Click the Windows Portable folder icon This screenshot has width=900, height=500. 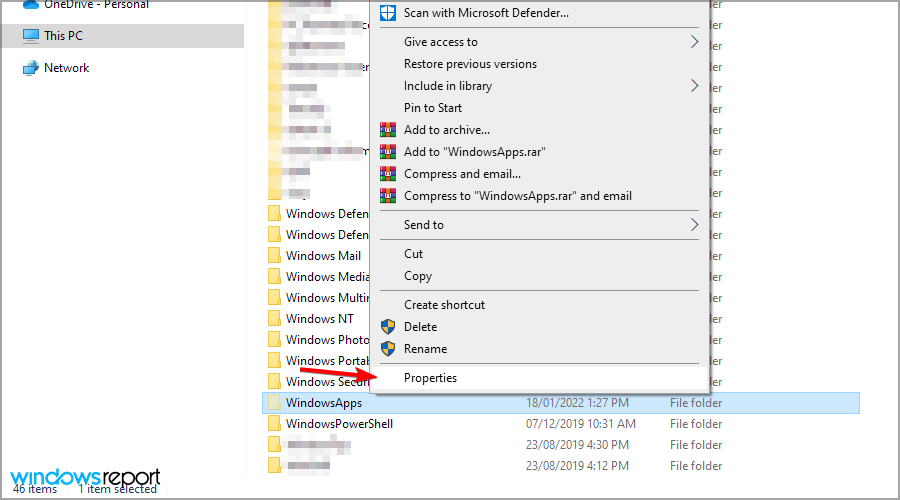pos(274,361)
